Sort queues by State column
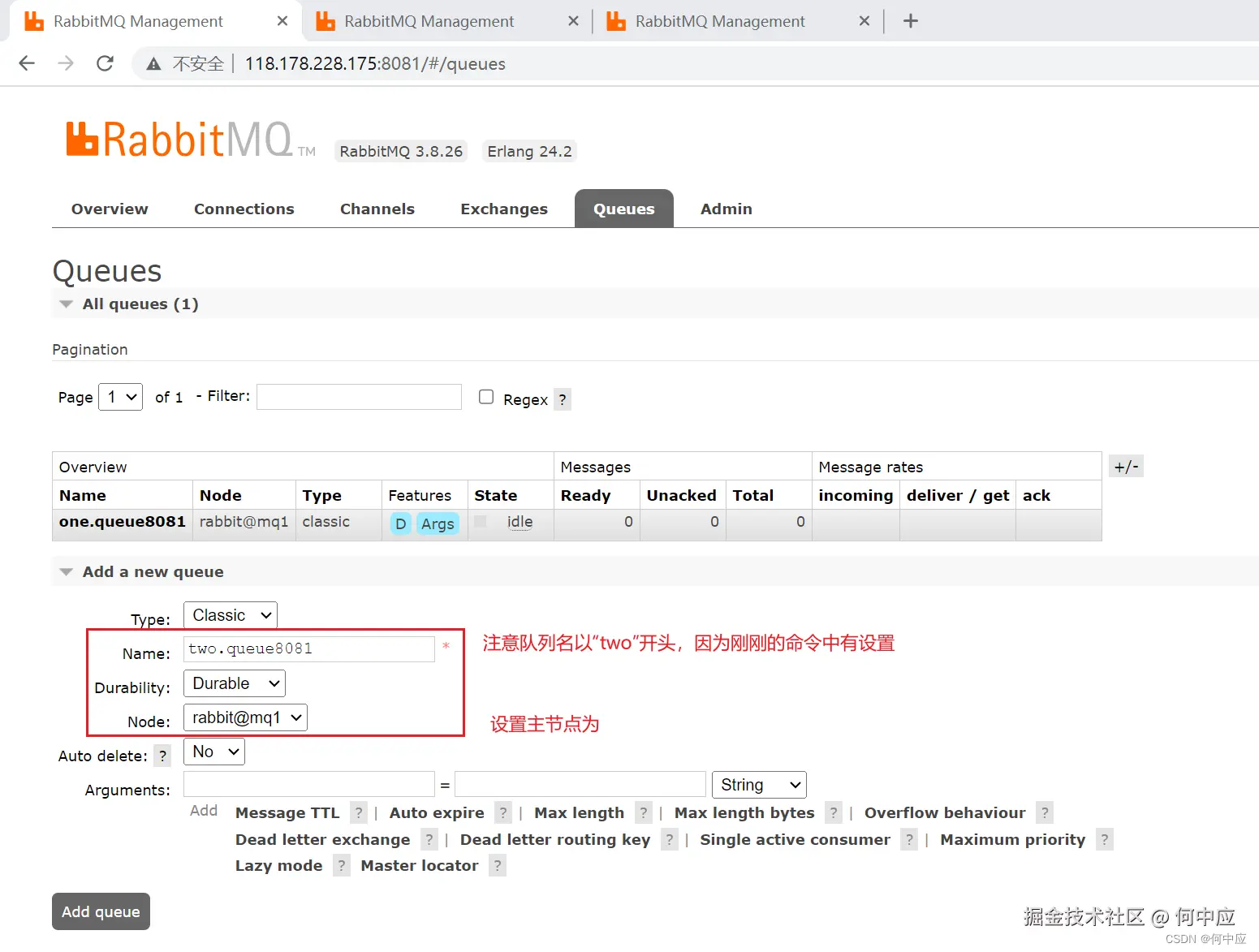Viewport: 1259px width, 952px height. point(496,495)
